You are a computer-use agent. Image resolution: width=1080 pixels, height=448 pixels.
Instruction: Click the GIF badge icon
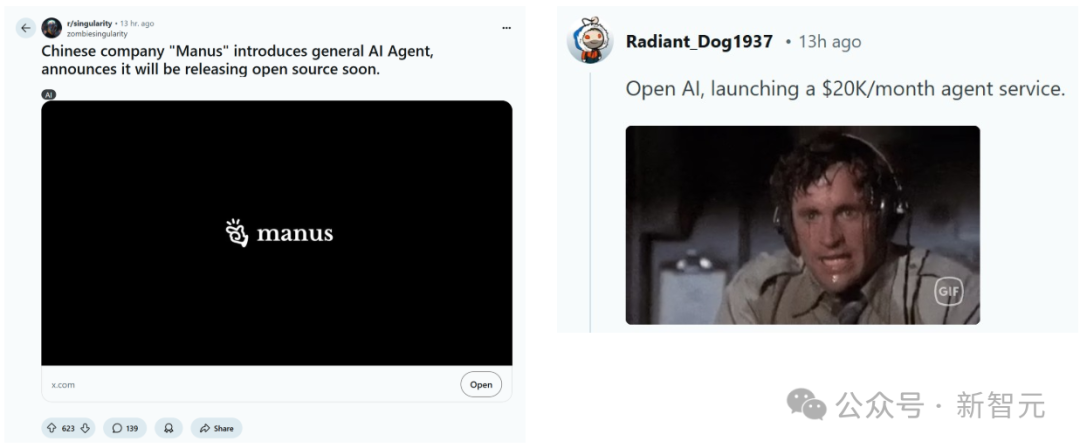pos(948,292)
